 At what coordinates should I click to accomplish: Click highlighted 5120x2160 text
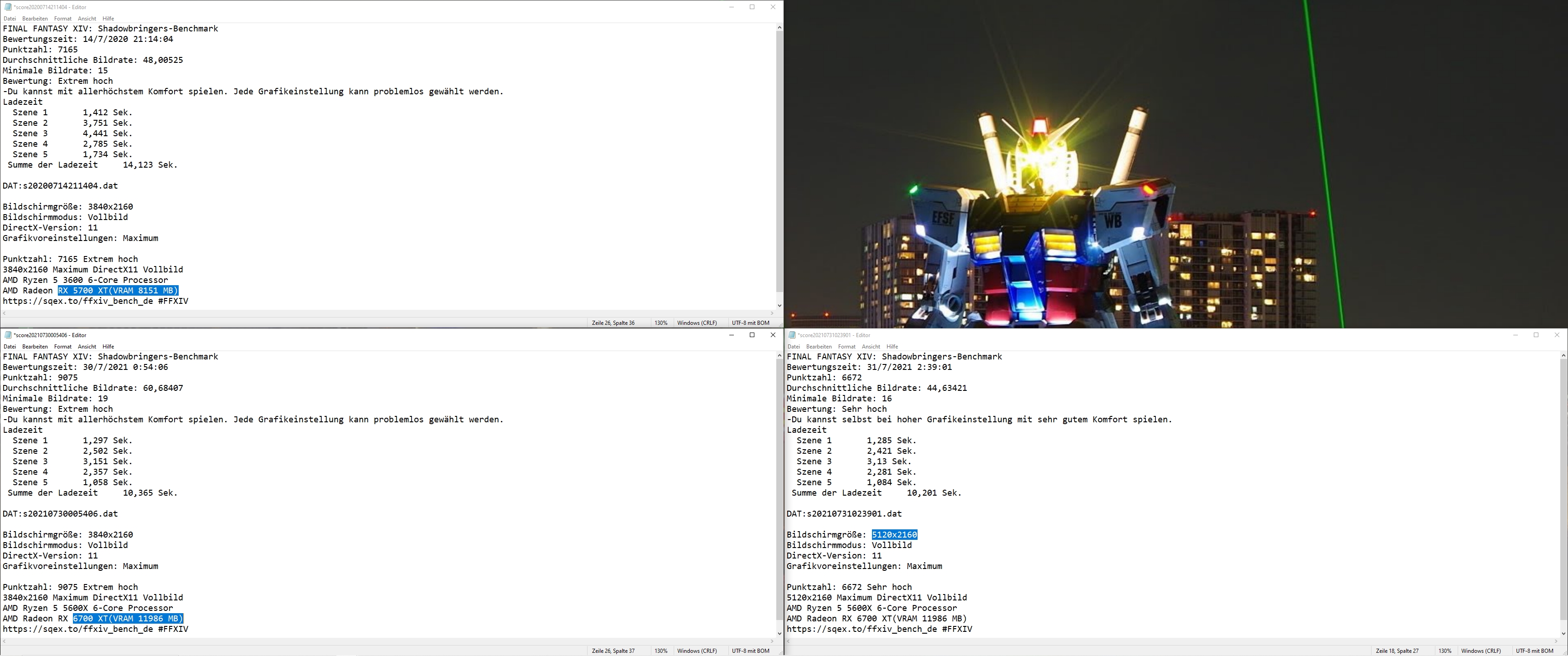(894, 535)
